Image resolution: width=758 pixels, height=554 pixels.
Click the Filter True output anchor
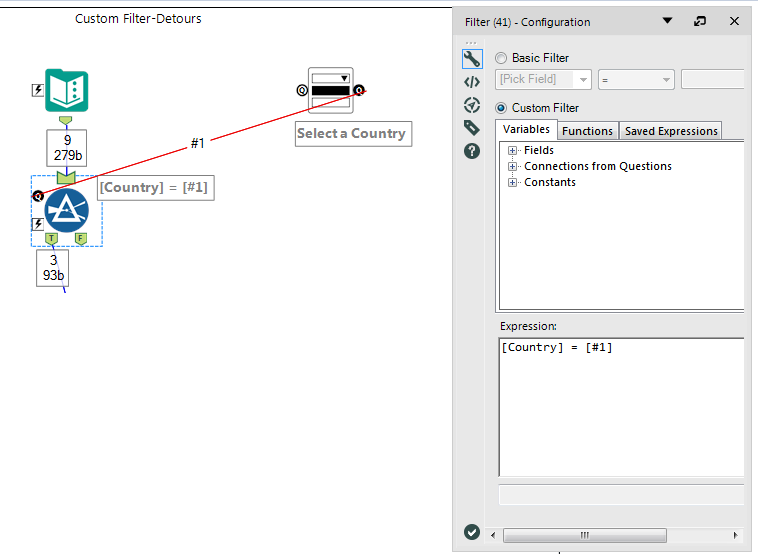coord(51,238)
